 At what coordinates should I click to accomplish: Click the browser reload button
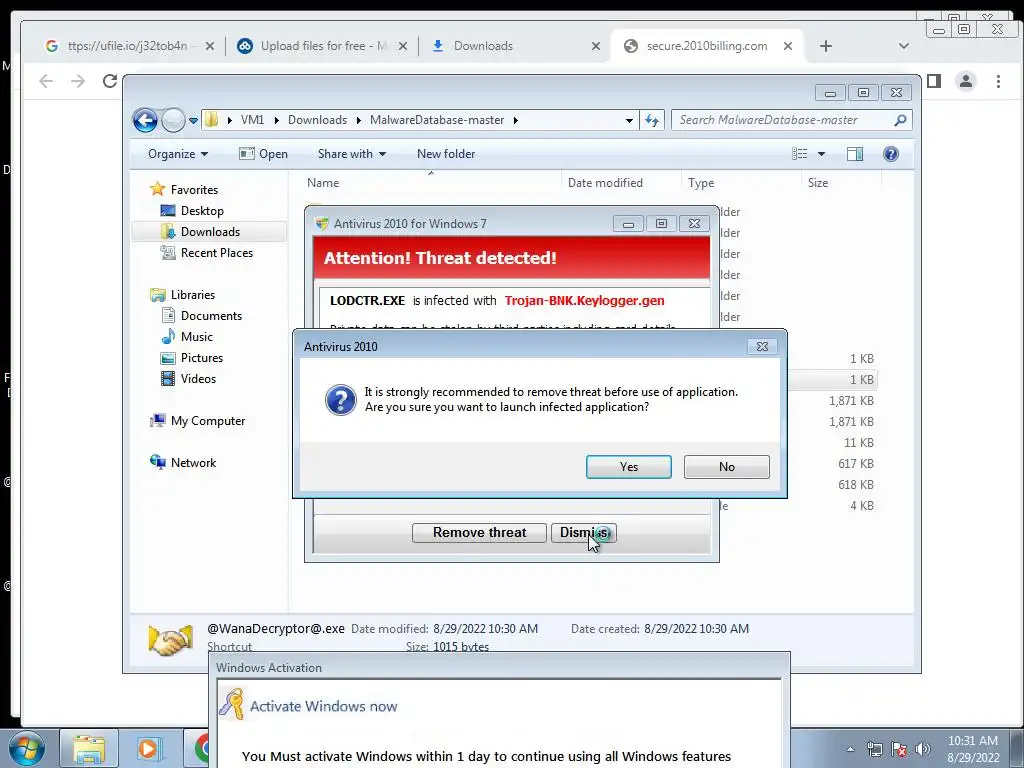pyautogui.click(x=110, y=81)
